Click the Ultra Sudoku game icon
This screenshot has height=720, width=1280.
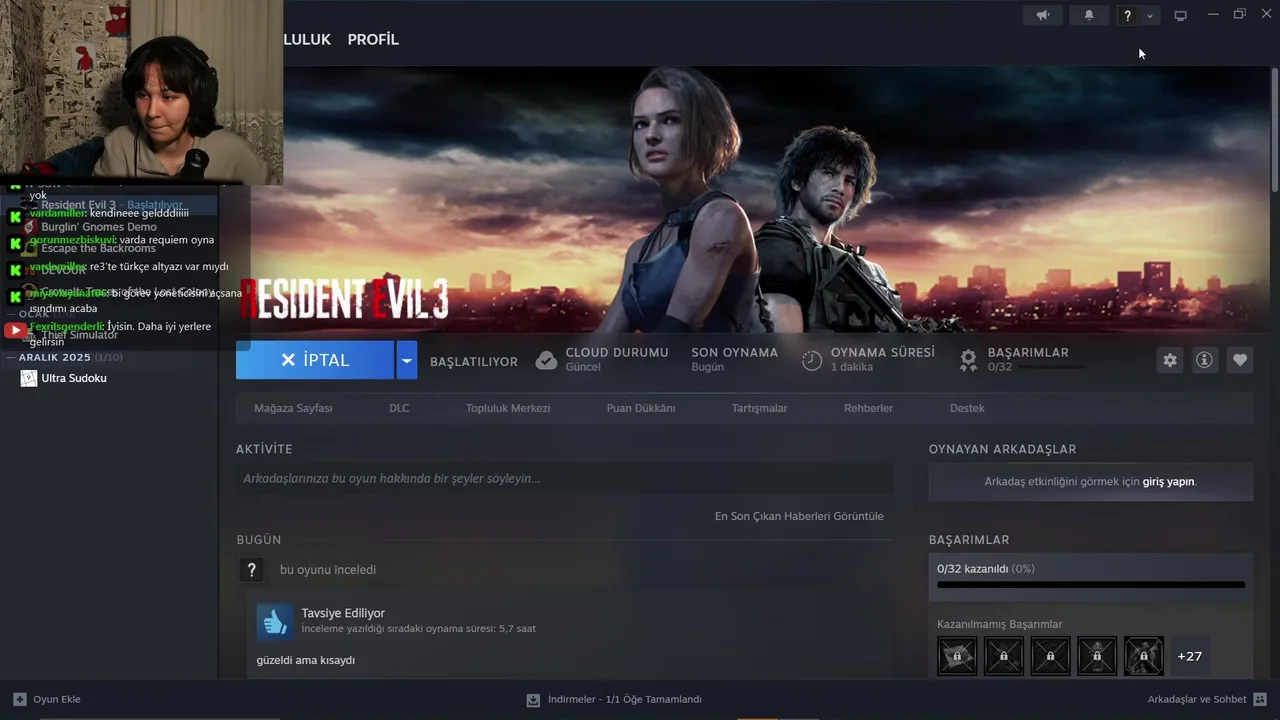coord(29,378)
